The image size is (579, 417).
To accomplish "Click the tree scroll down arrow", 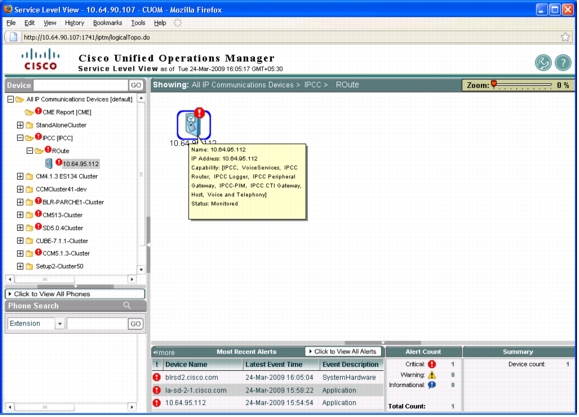I will [x=141, y=269].
